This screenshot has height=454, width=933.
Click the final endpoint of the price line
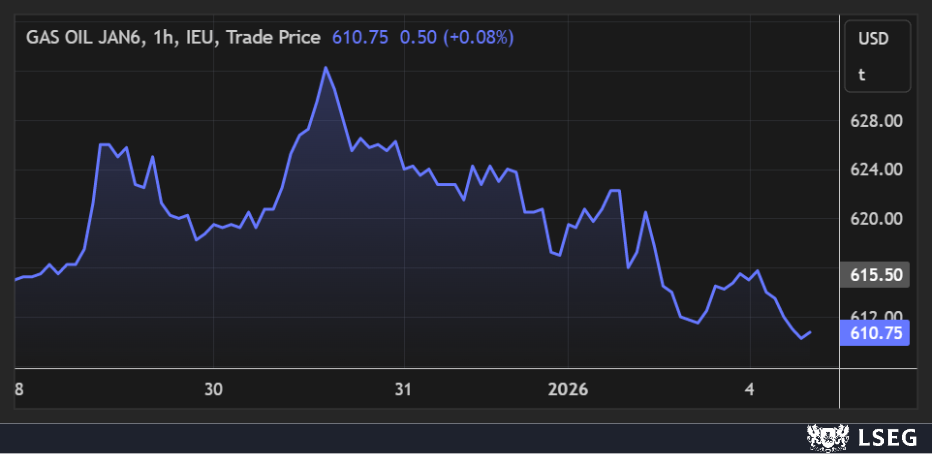810,332
